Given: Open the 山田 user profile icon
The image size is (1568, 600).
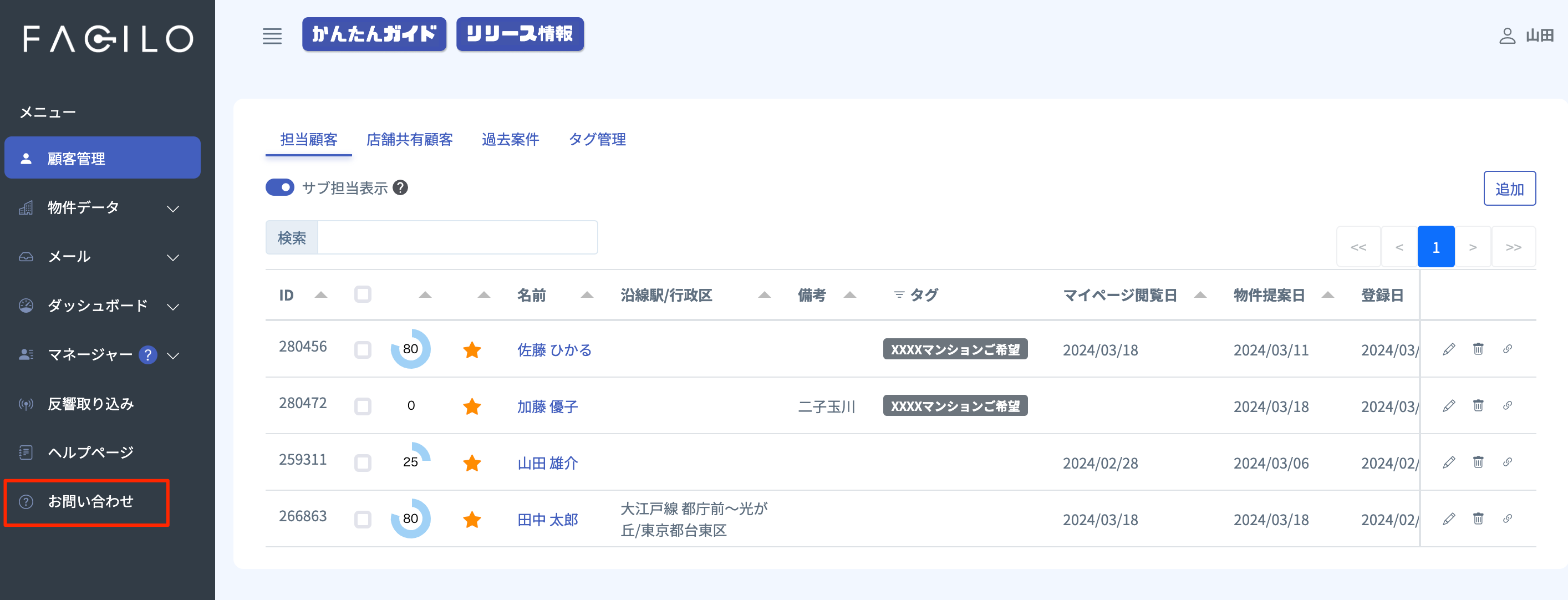Looking at the screenshot, I should pos(1506,36).
